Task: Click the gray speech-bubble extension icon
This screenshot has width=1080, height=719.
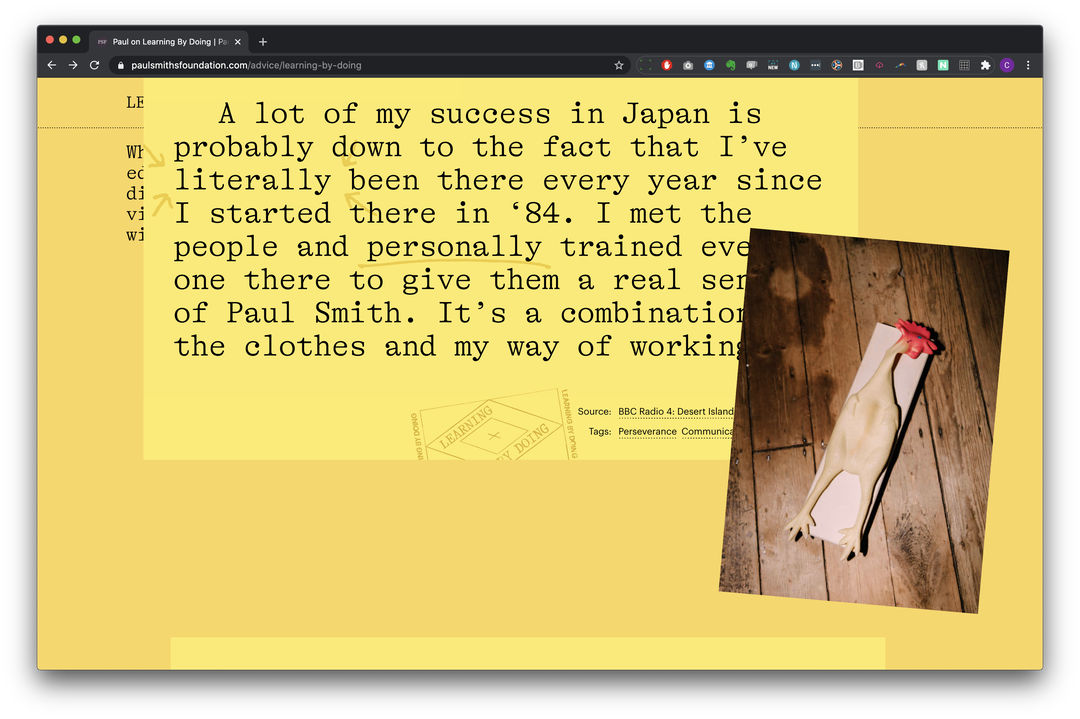Action: coord(752,65)
